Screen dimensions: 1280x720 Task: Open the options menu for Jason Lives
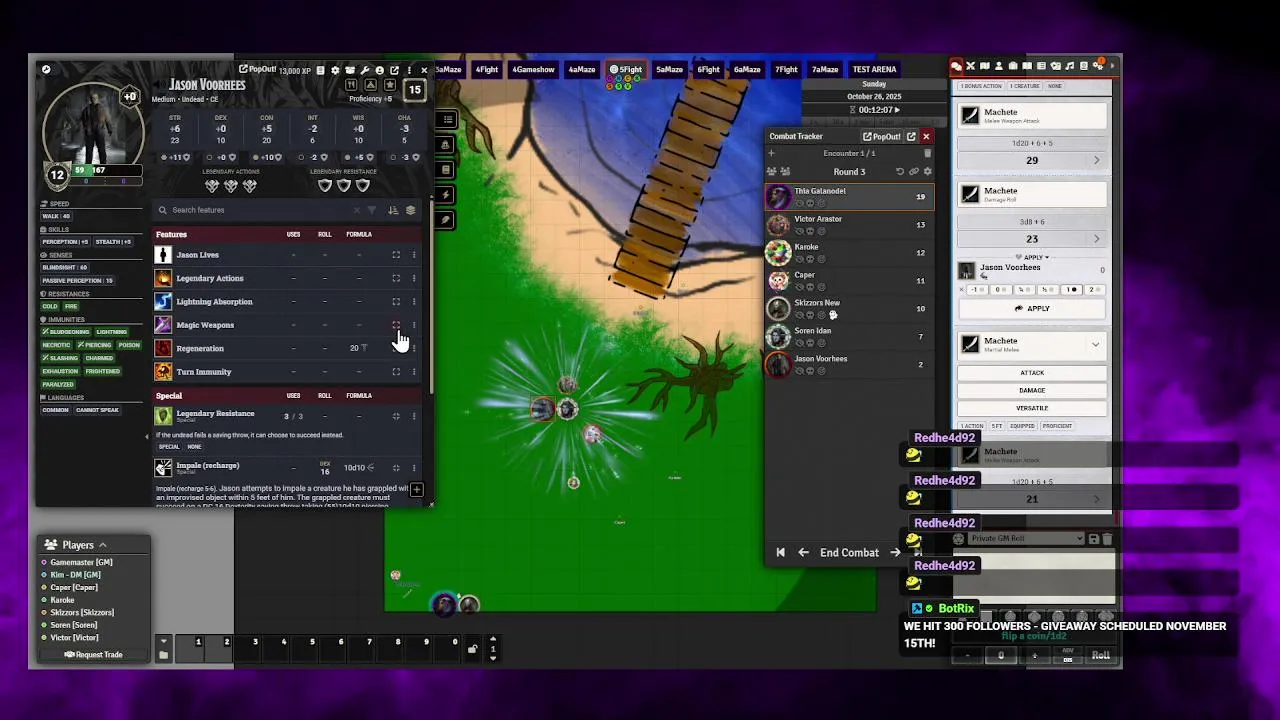414,255
